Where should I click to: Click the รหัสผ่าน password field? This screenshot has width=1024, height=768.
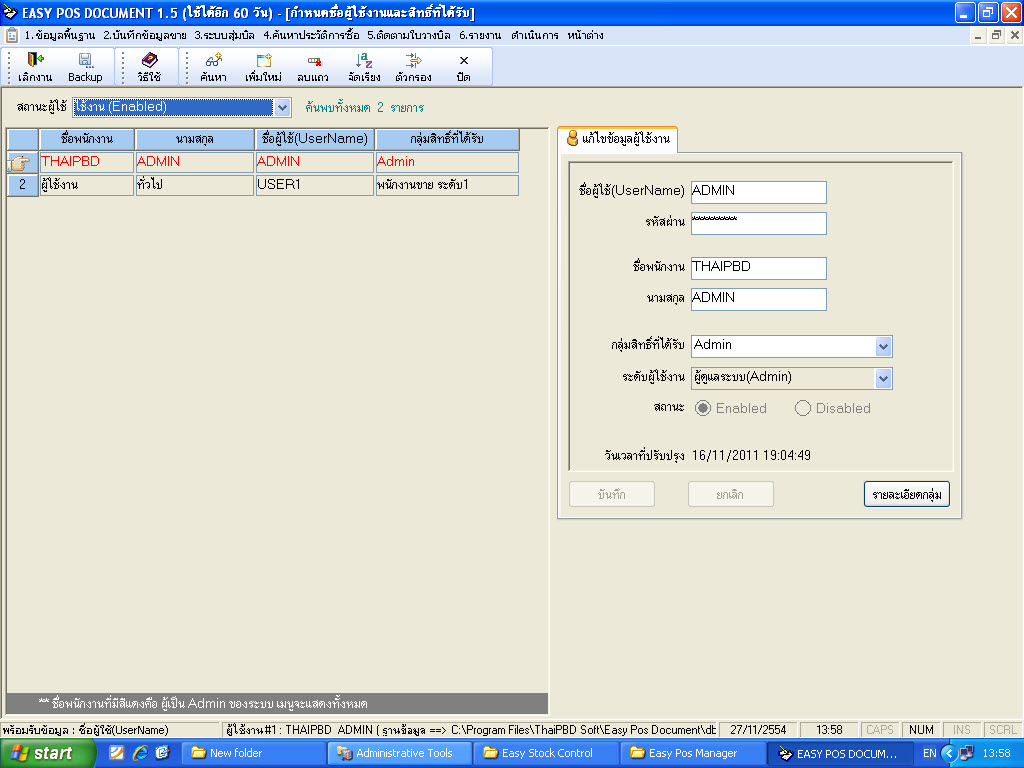(759, 223)
